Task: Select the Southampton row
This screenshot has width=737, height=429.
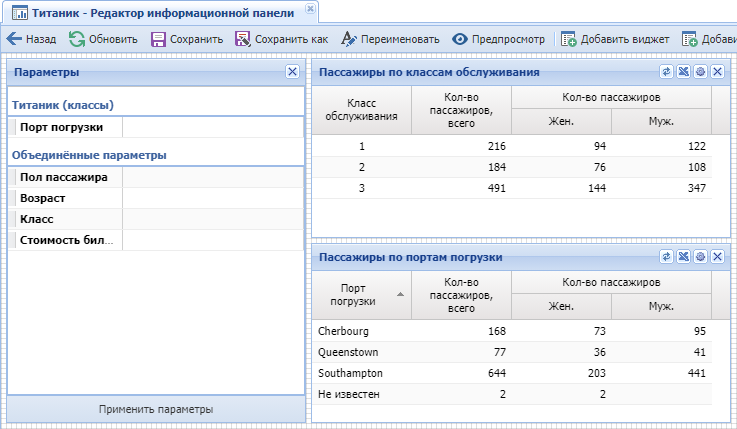Action: click(511, 373)
